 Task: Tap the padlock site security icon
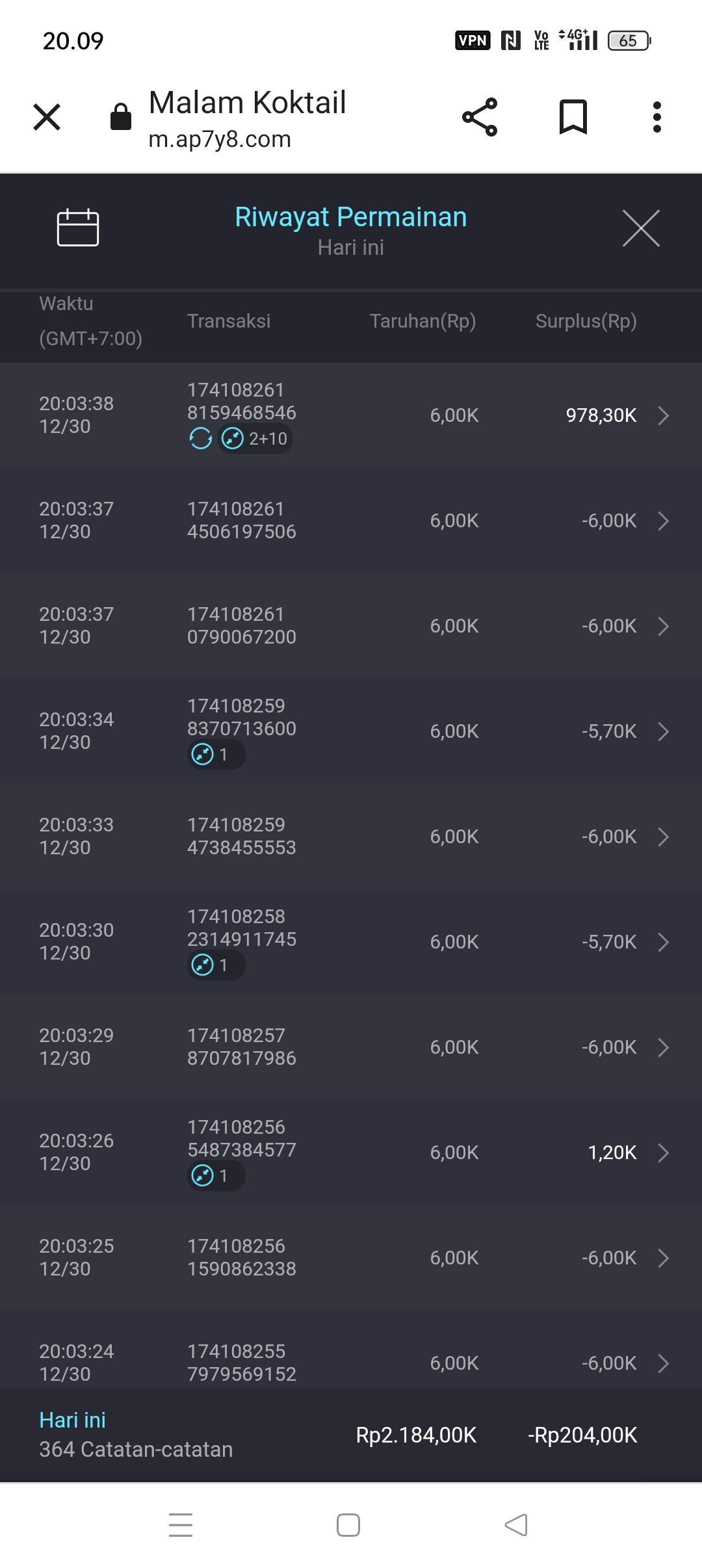click(121, 117)
